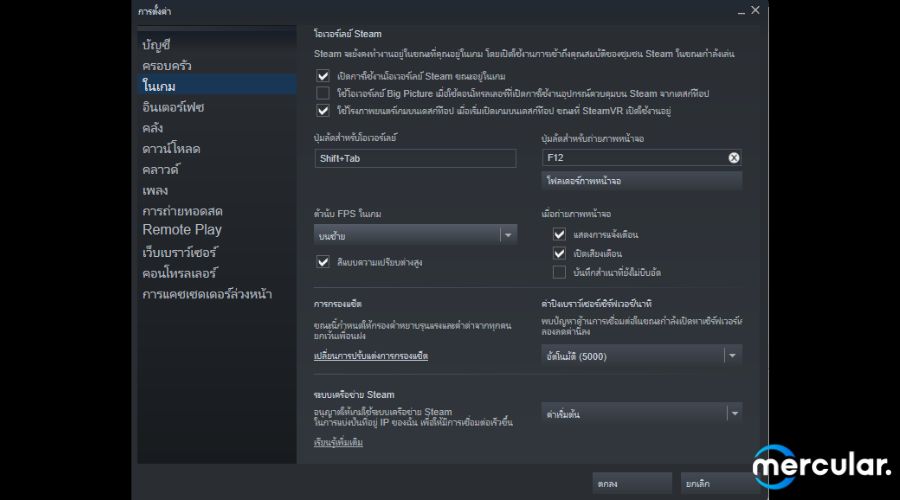Select เพลง in the settings sidebar

coord(155,190)
